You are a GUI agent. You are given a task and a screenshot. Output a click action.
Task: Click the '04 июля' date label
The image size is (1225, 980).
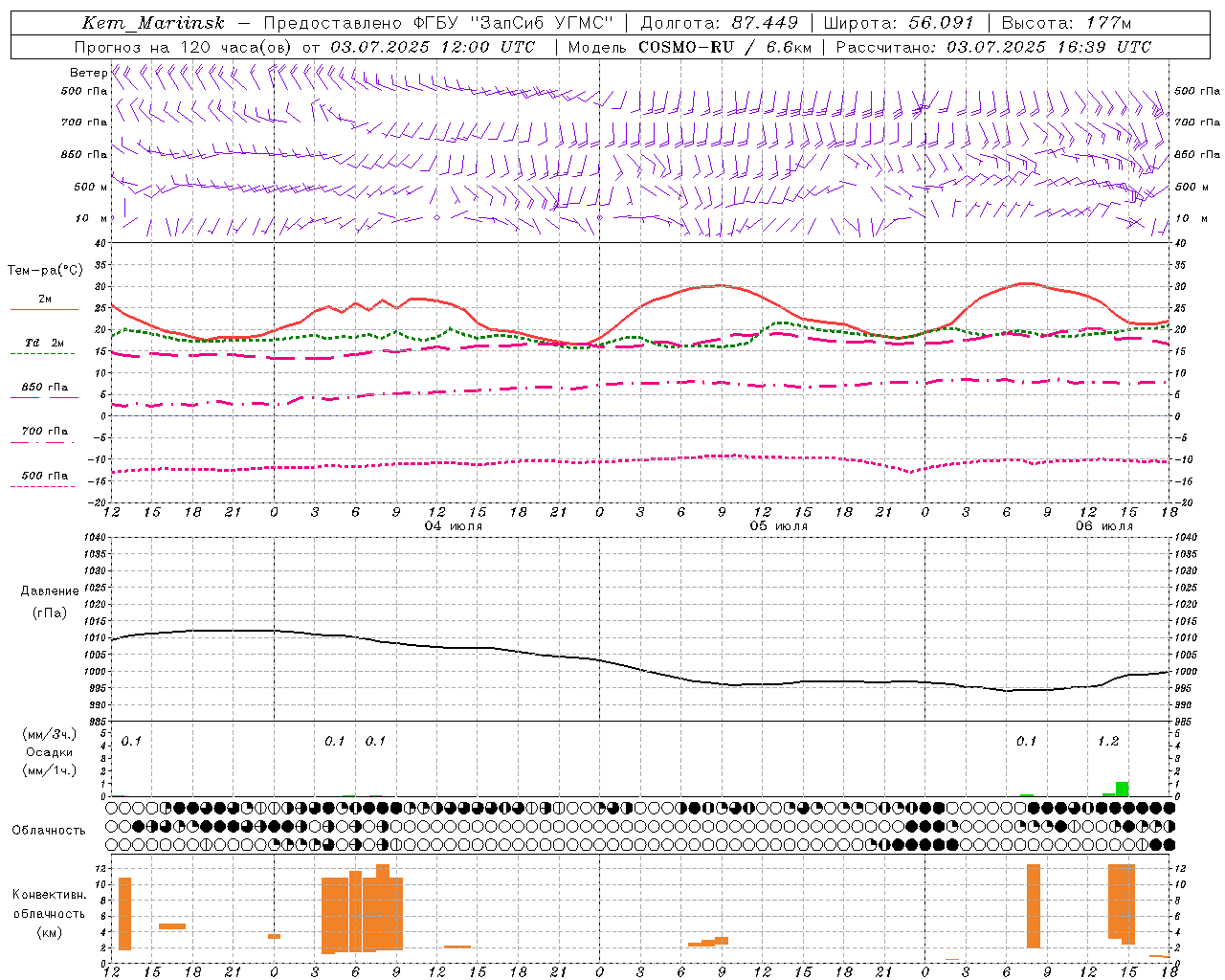454,526
